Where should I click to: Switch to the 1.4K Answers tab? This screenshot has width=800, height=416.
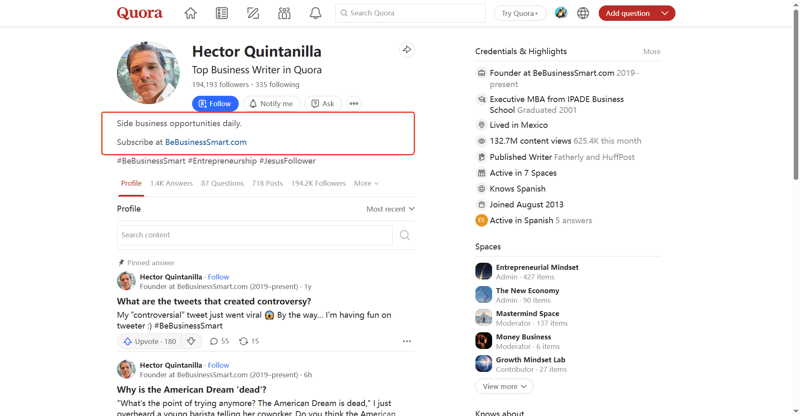click(171, 183)
